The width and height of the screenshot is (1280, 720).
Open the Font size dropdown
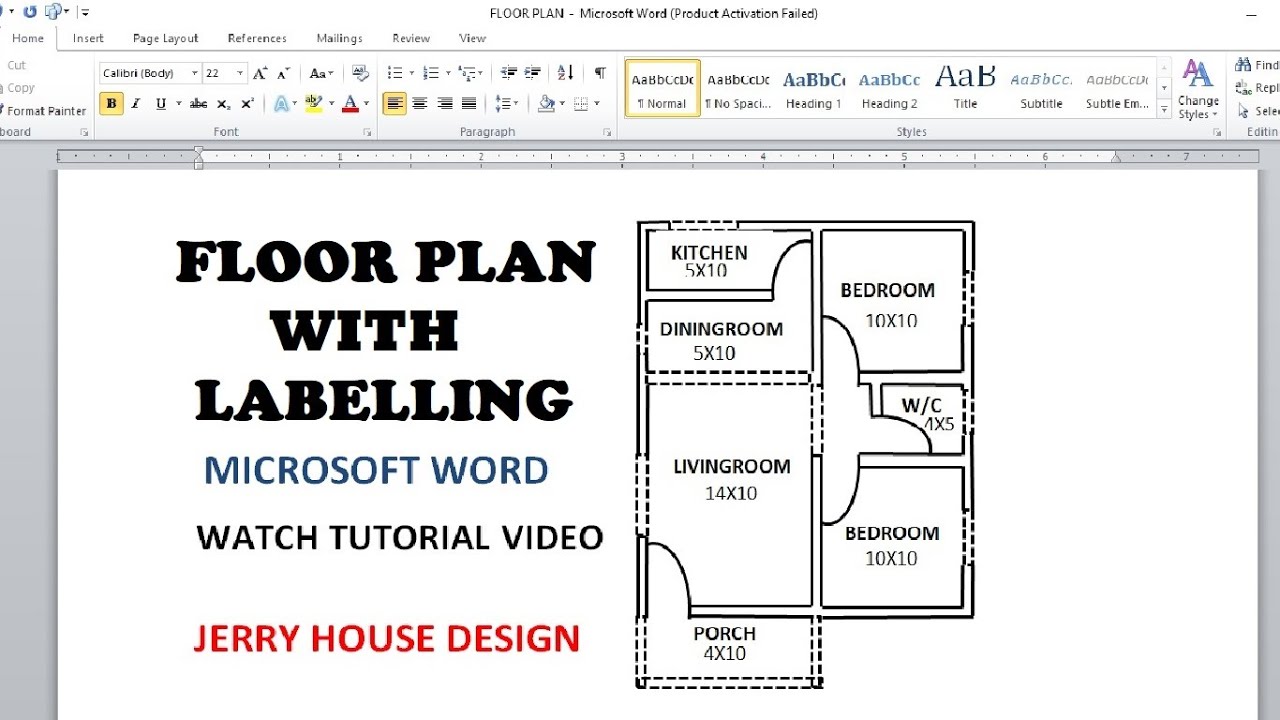(240, 73)
